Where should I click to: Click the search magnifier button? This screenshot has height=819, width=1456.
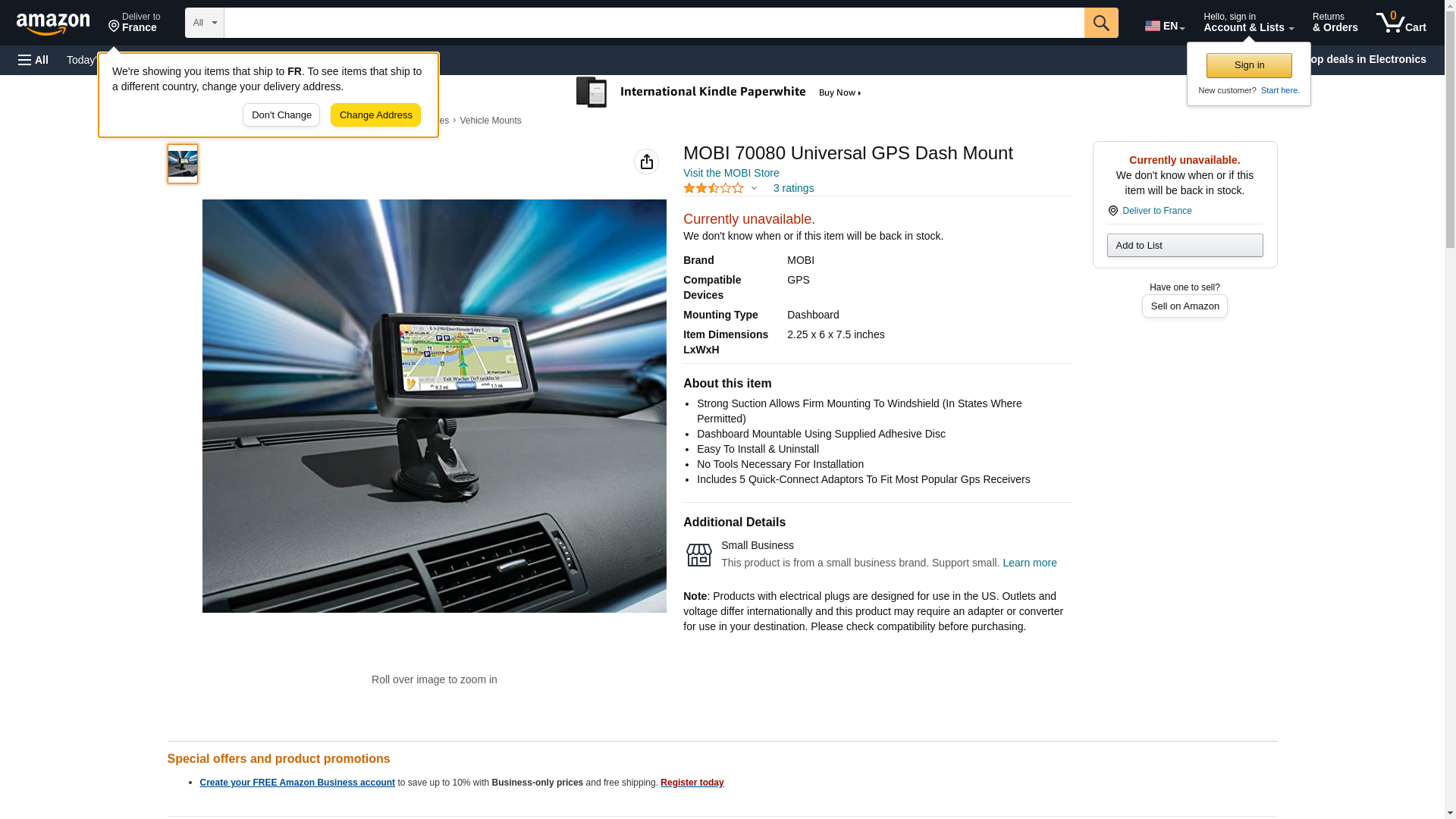pyautogui.click(x=1100, y=23)
